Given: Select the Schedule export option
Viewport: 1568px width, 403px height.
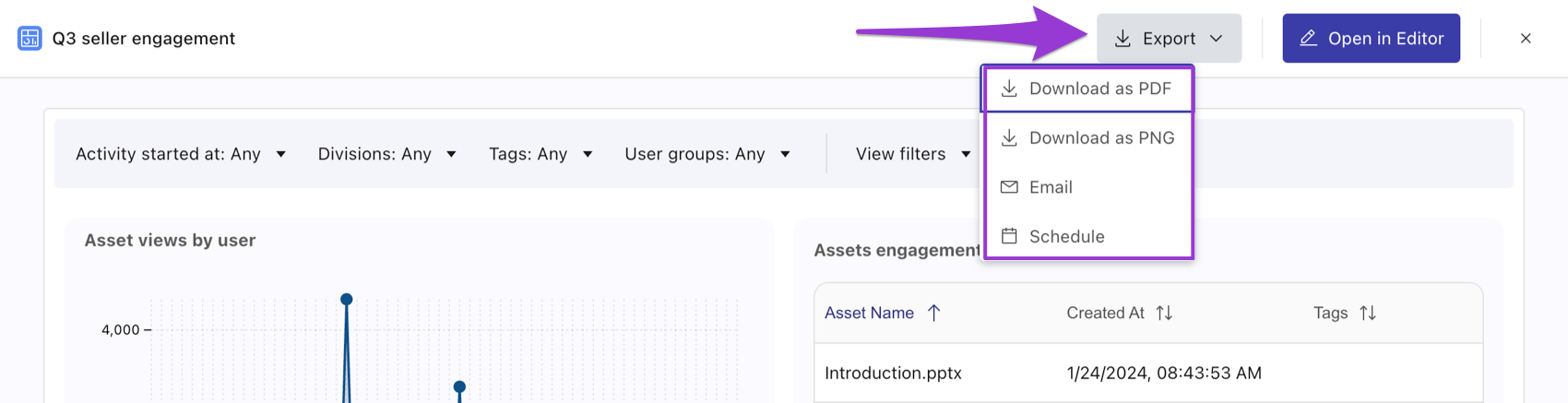Looking at the screenshot, I should point(1088,236).
